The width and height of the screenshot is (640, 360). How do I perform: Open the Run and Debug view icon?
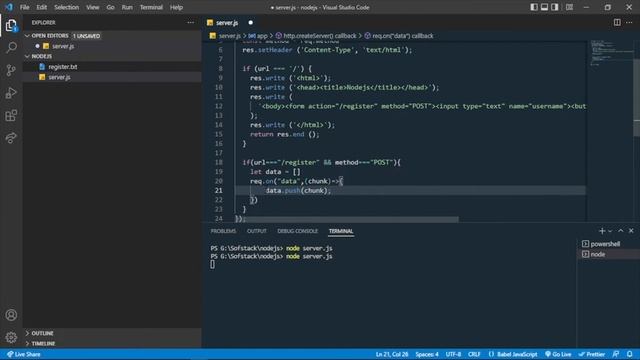point(11,93)
